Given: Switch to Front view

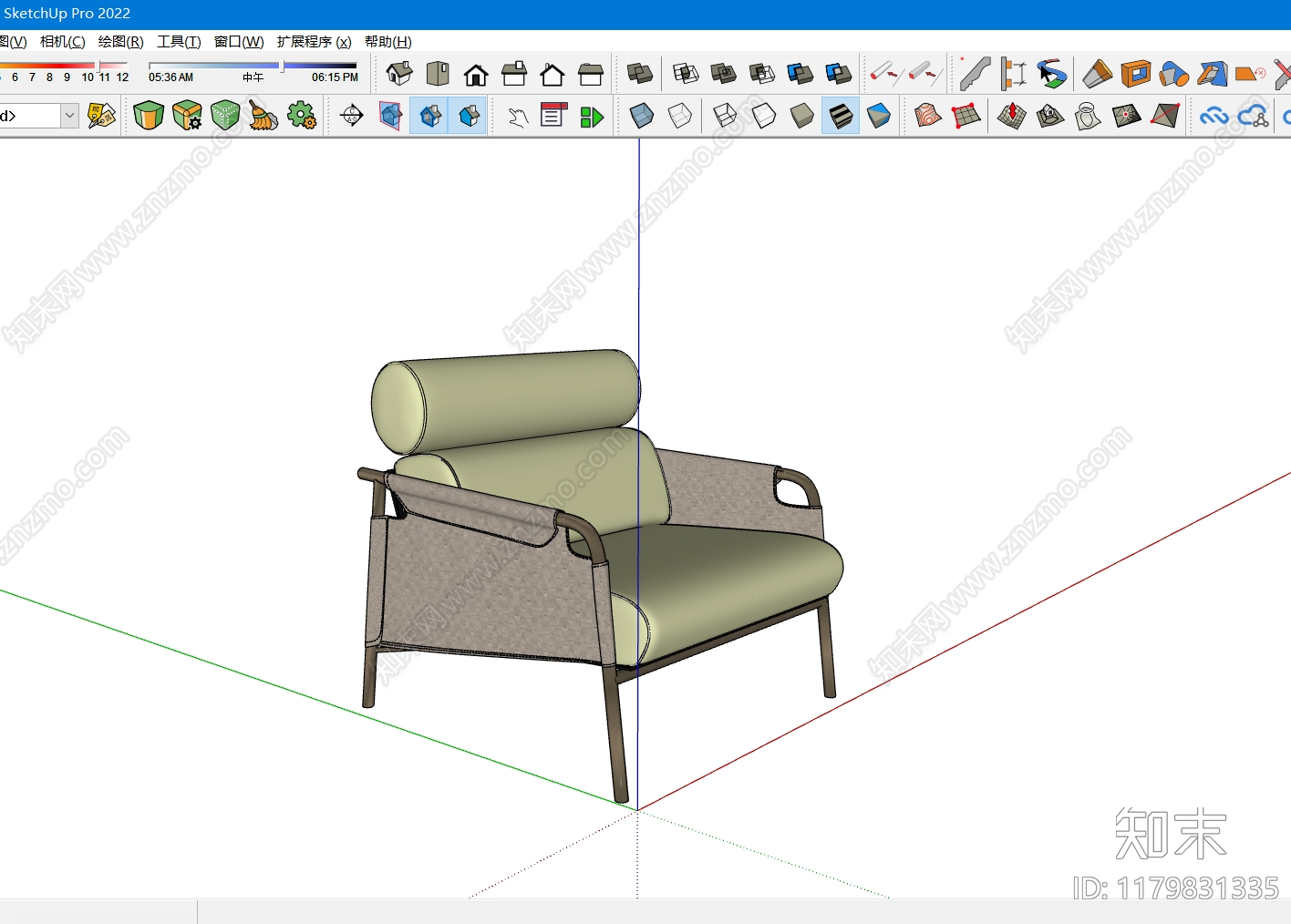Looking at the screenshot, I should point(476,74).
